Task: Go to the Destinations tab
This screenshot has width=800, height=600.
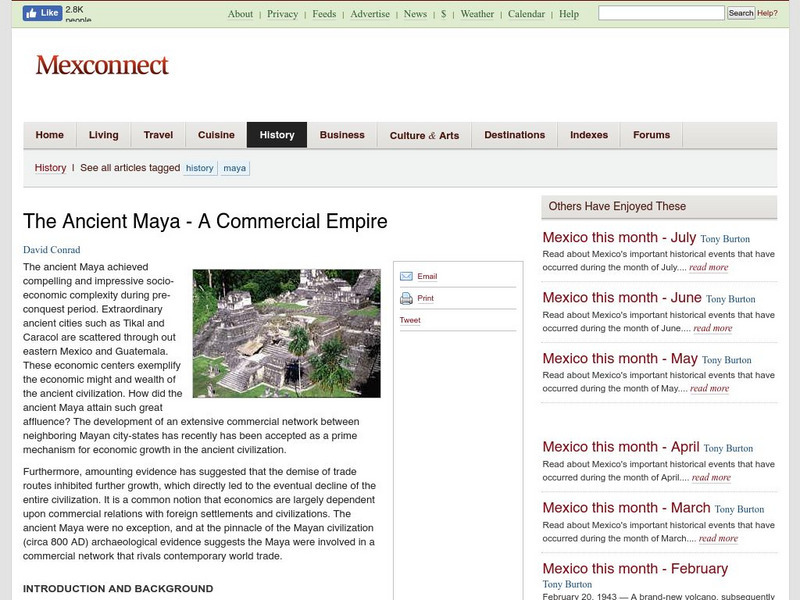Action: pos(514,135)
